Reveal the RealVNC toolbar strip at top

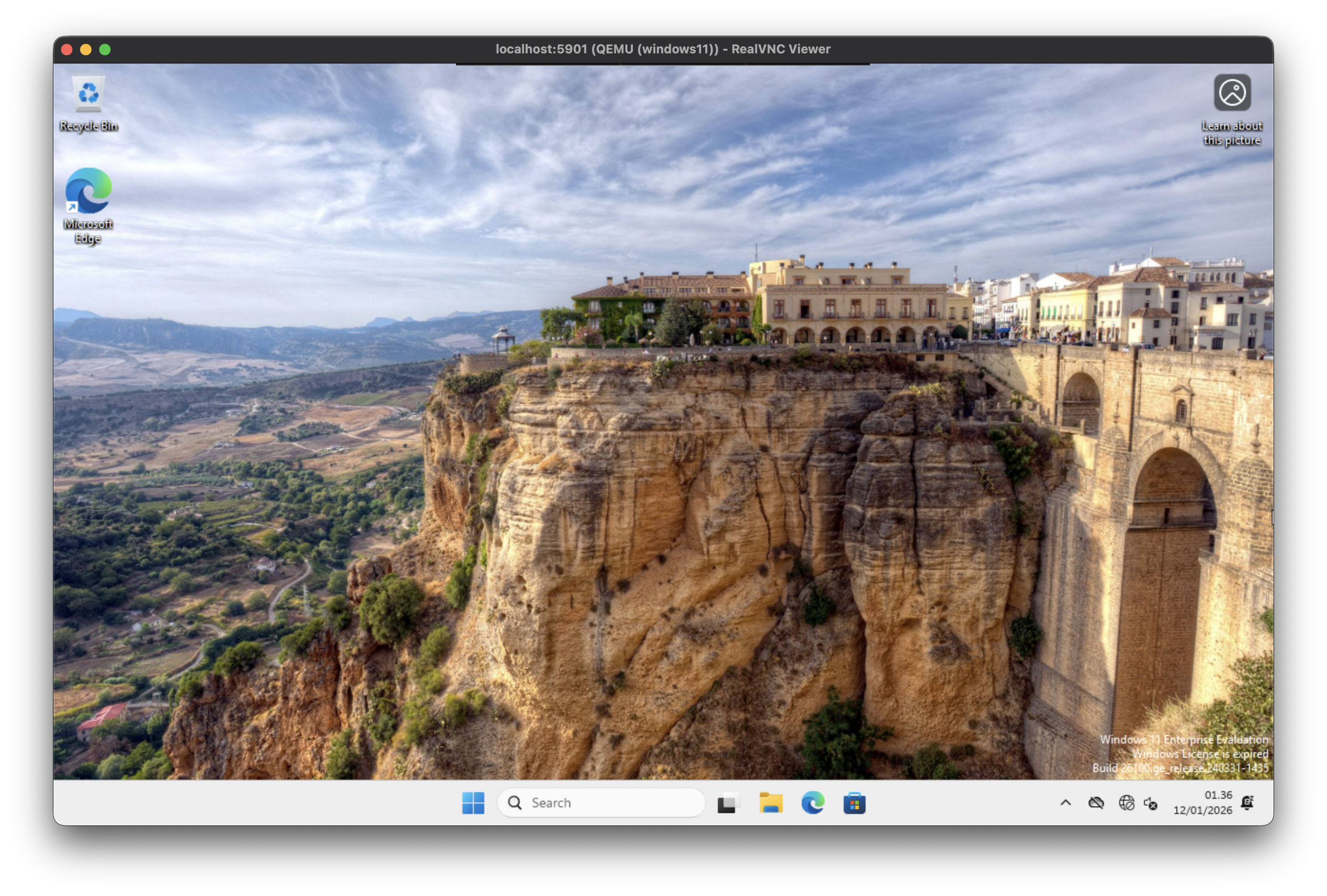click(x=663, y=64)
